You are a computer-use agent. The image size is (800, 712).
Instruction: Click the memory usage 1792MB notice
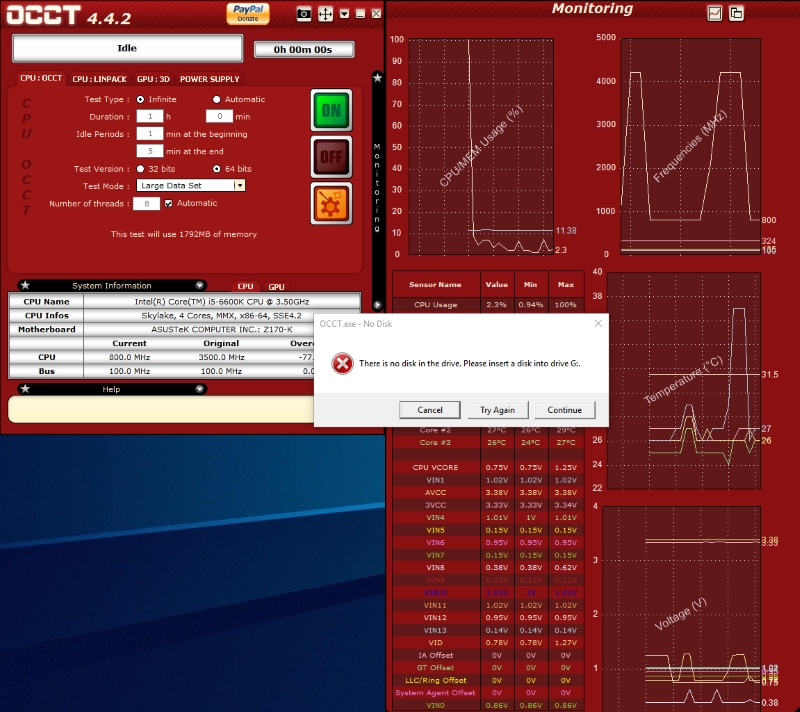click(184, 234)
